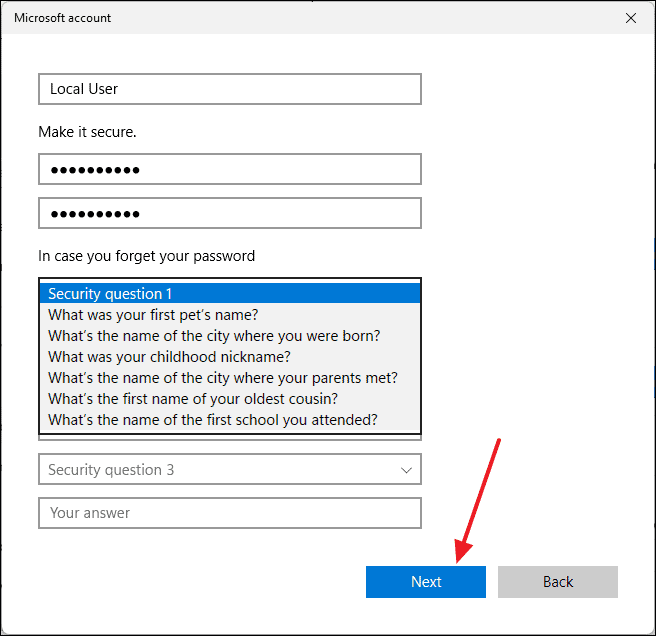
Task: Choose first name of your oldest cousin question
Action: coord(230,399)
